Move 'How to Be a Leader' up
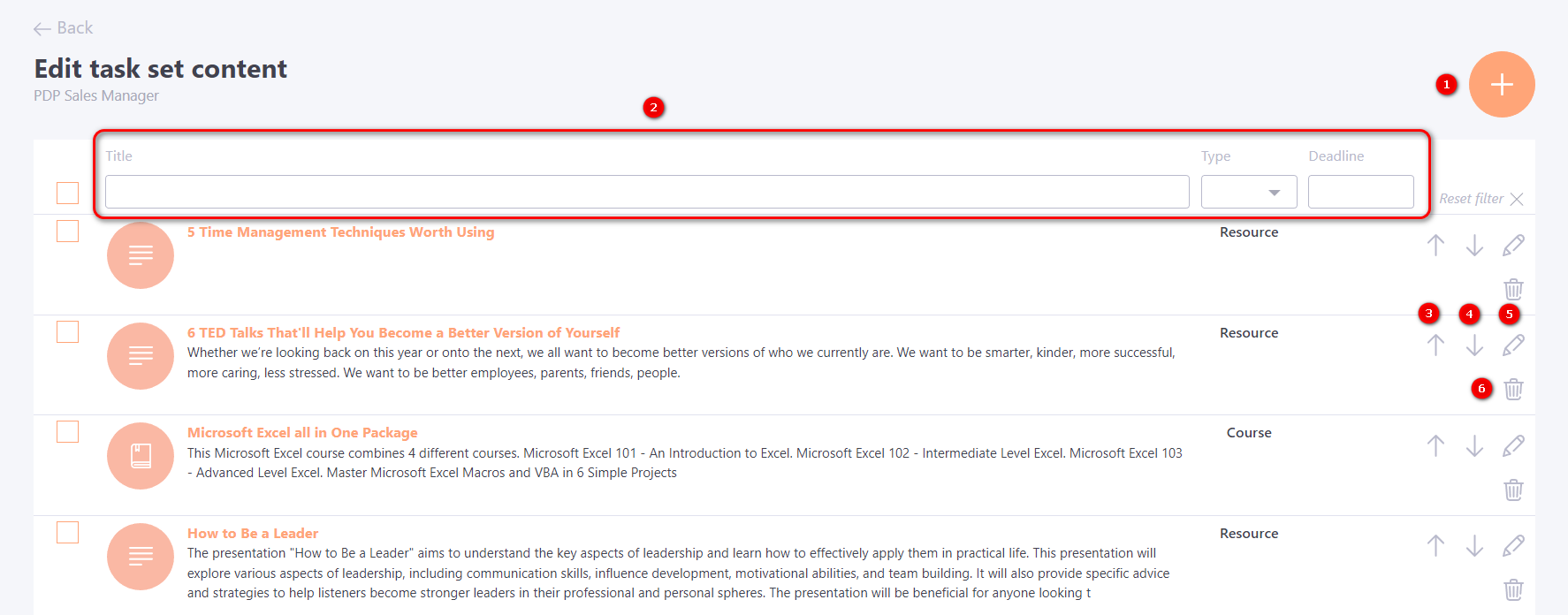Image resolution: width=1568 pixels, height=615 pixels. (x=1435, y=546)
